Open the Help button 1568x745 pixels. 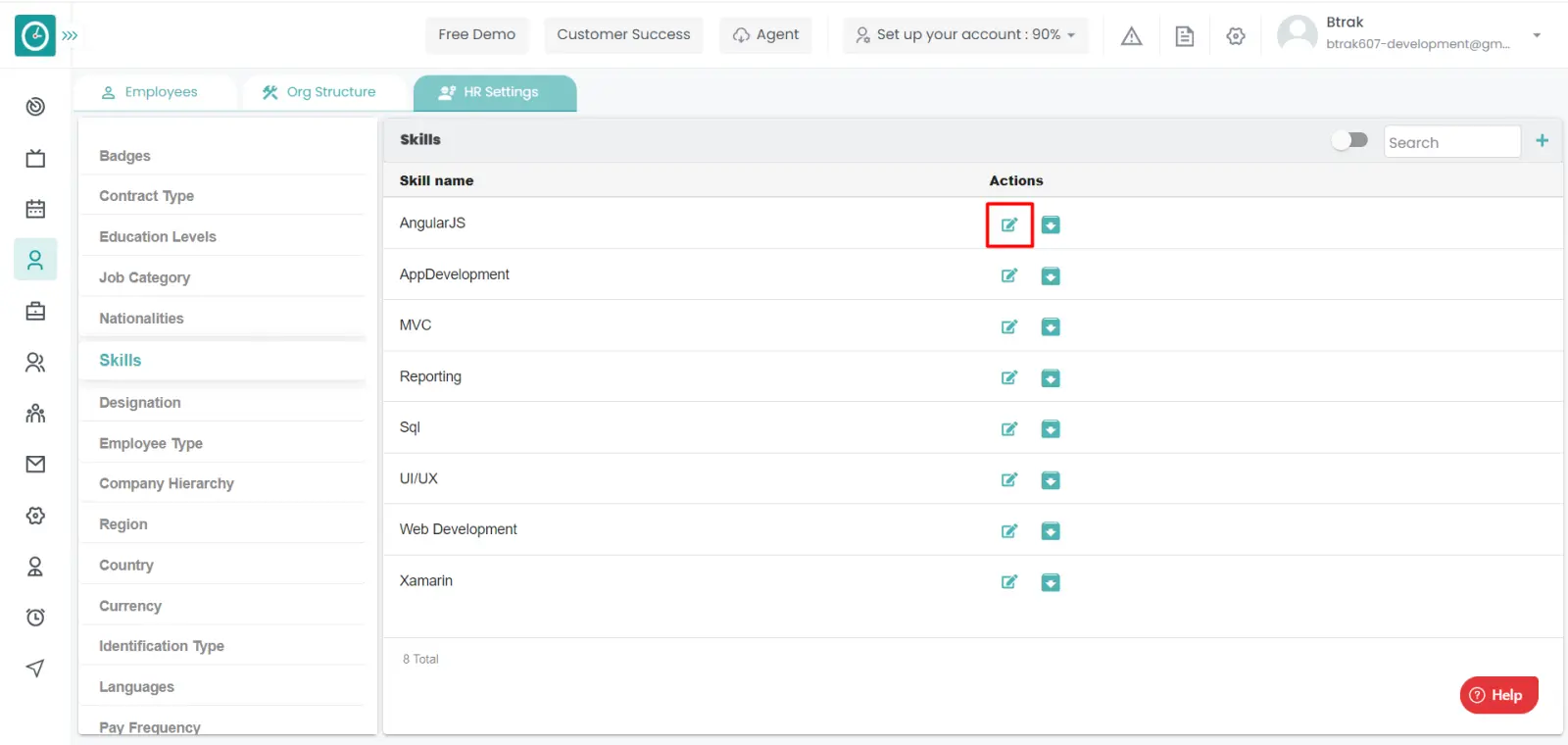tap(1497, 695)
